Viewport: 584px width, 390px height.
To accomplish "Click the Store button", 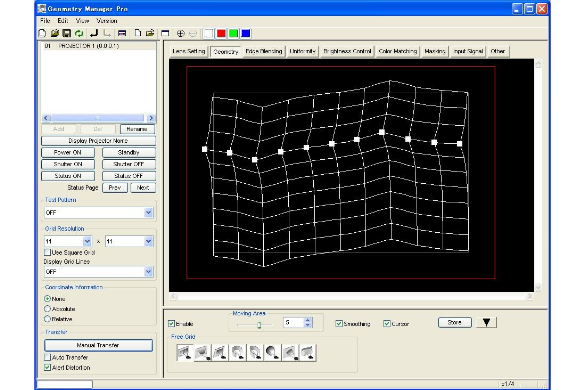I will point(455,323).
